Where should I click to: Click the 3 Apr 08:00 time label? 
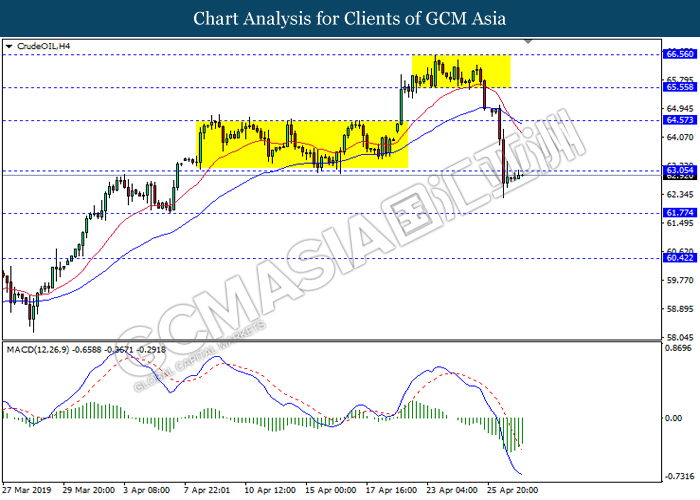[x=146, y=490]
